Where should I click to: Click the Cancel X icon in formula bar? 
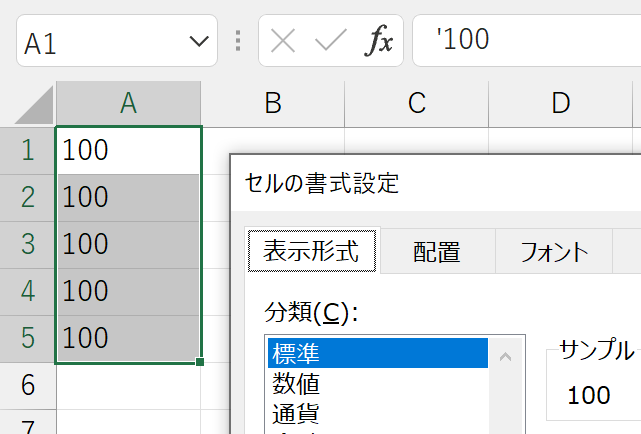coord(283,41)
